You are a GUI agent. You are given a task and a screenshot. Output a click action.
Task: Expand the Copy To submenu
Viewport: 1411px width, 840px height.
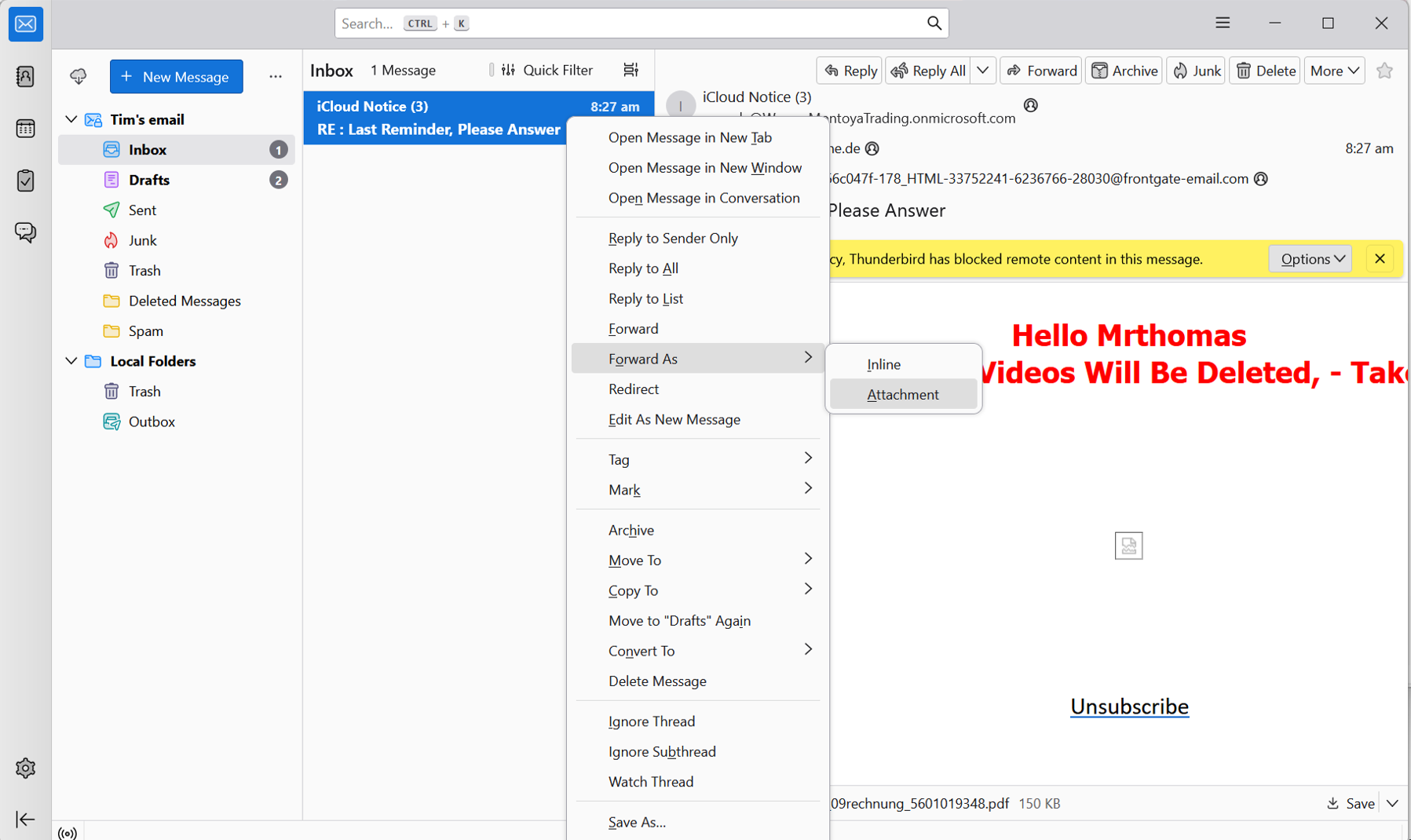pyautogui.click(x=697, y=590)
